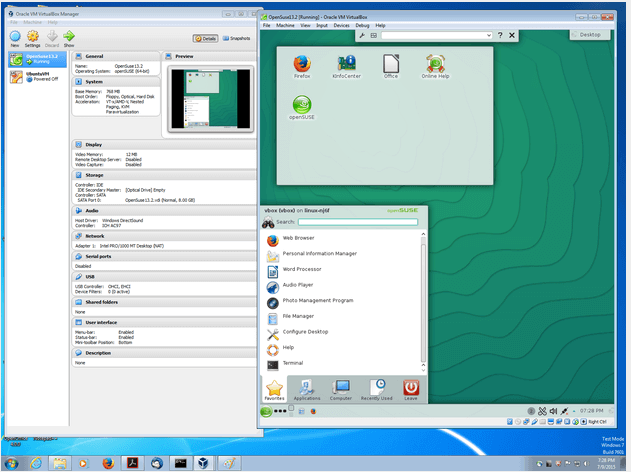
Task: Open the Input menu in OpenSuse VM window
Action: pyautogui.click(x=322, y=25)
